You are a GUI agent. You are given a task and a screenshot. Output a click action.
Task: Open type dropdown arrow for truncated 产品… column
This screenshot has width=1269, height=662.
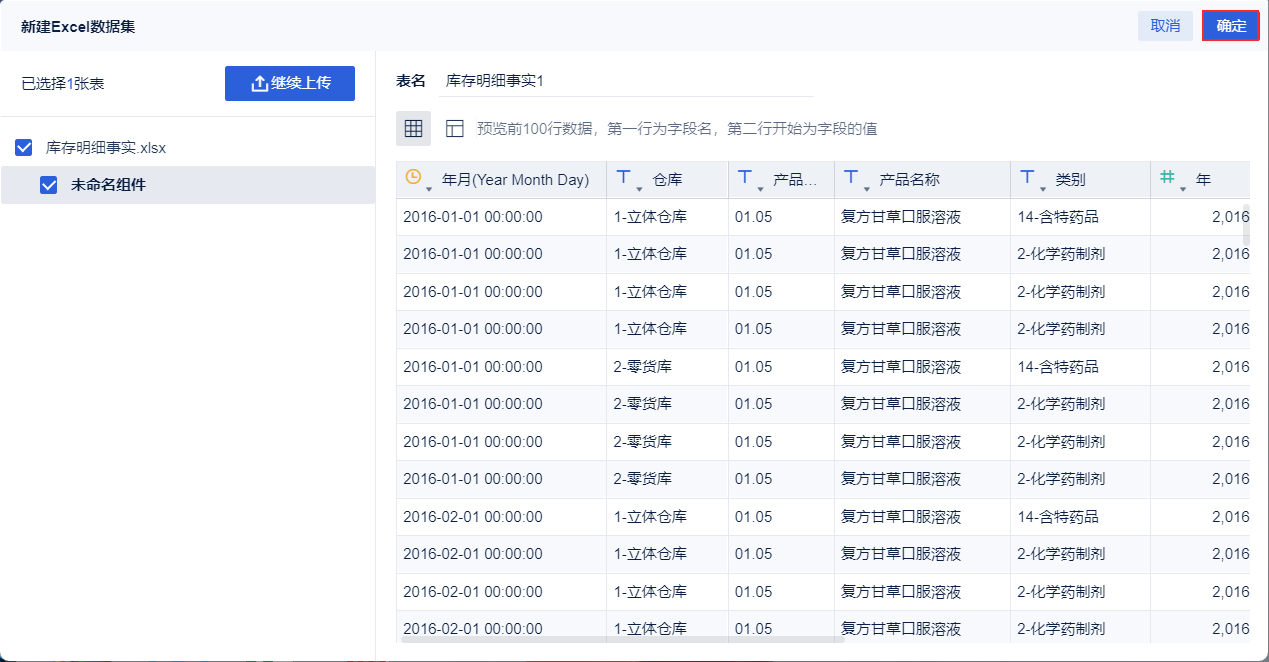(x=761, y=188)
